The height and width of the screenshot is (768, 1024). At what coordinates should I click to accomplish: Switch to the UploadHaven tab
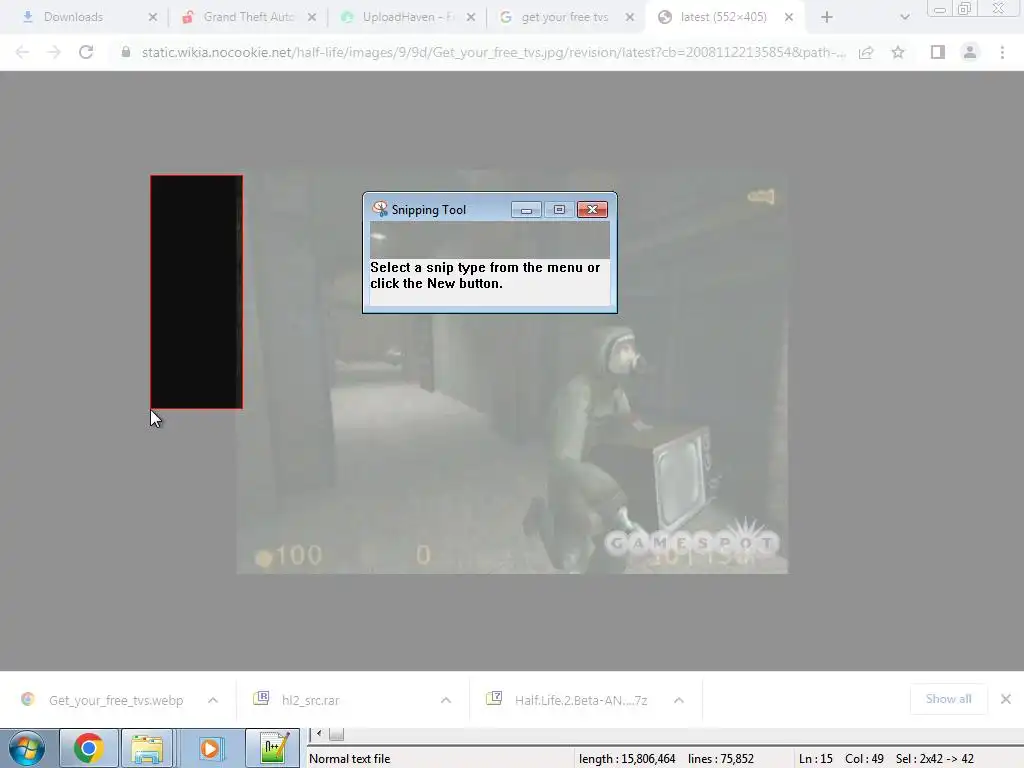(x=408, y=17)
